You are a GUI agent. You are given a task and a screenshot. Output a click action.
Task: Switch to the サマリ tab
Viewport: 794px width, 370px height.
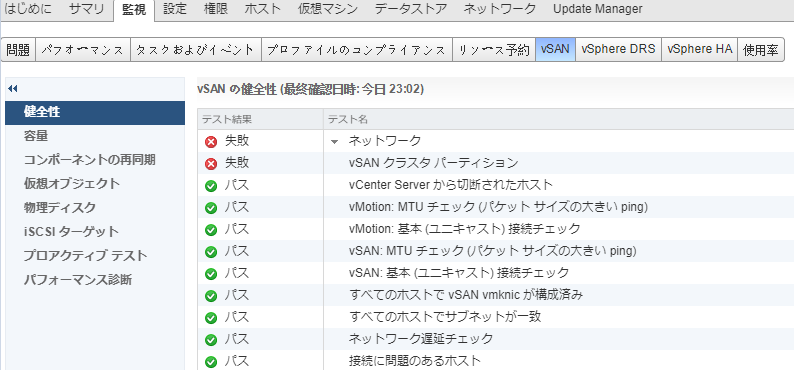coord(87,9)
